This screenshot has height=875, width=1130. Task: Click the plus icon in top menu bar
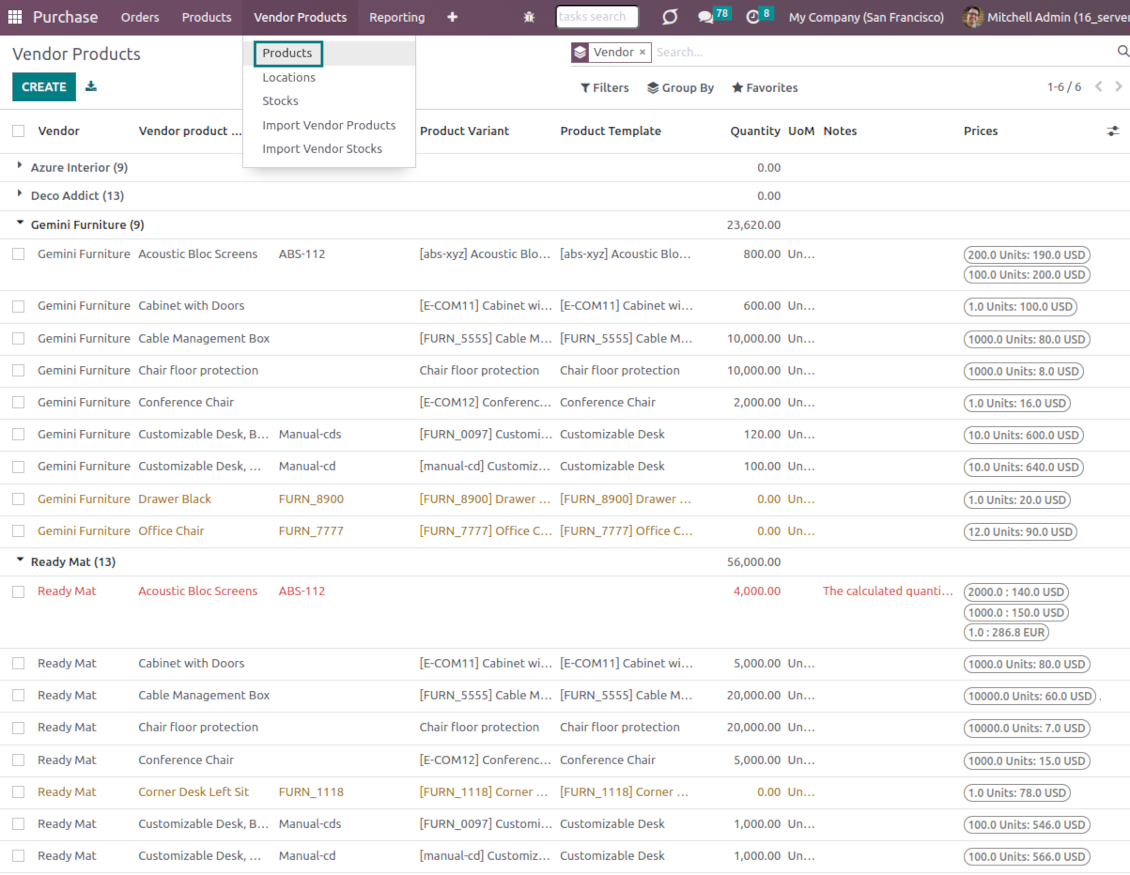pyautogui.click(x=452, y=17)
